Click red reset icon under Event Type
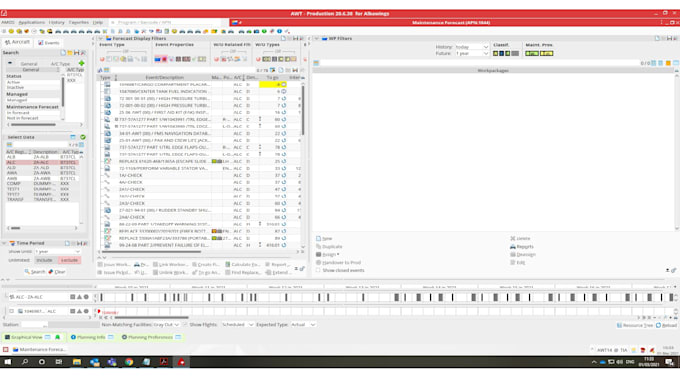Screen dimensions: 680x383 (x=102, y=59)
